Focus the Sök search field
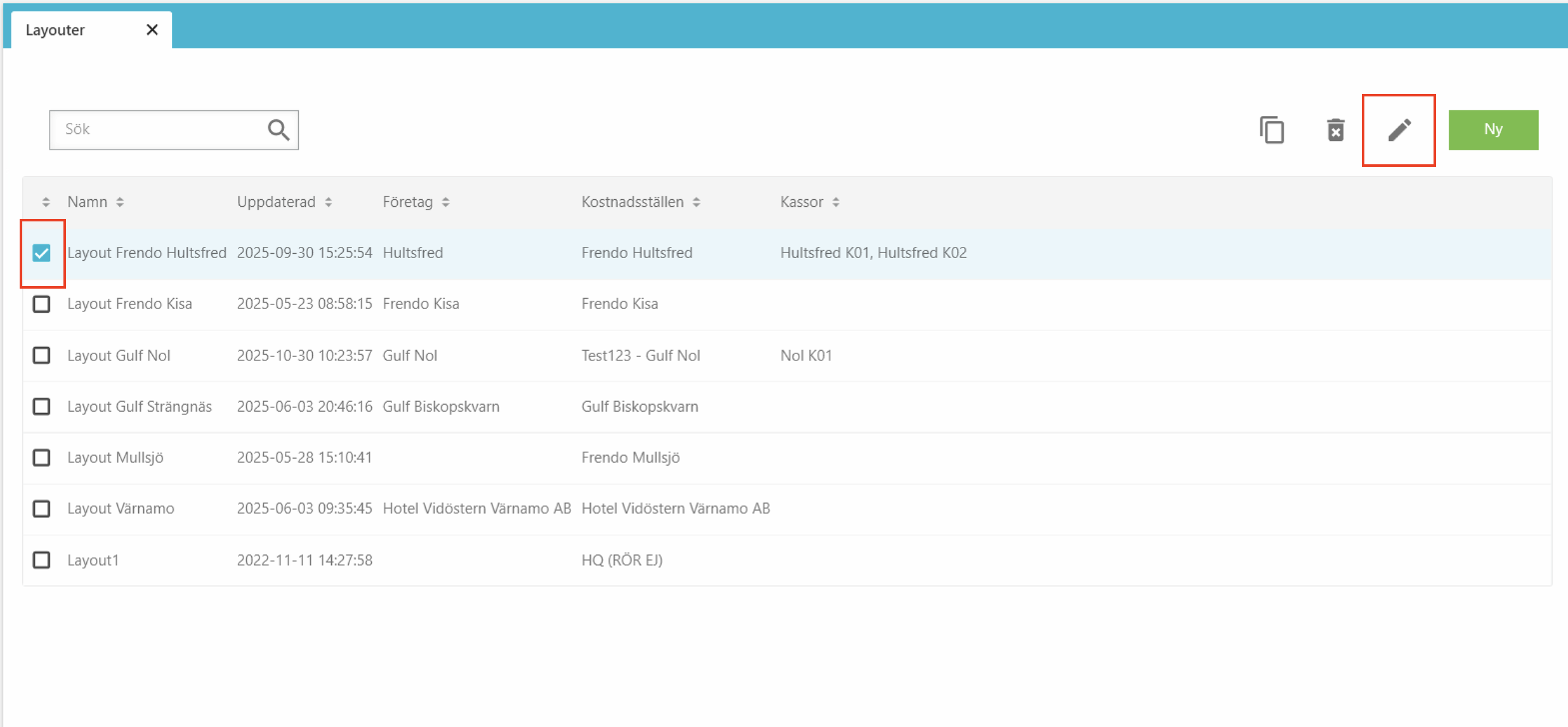The height and width of the screenshot is (727, 1568). pos(159,130)
